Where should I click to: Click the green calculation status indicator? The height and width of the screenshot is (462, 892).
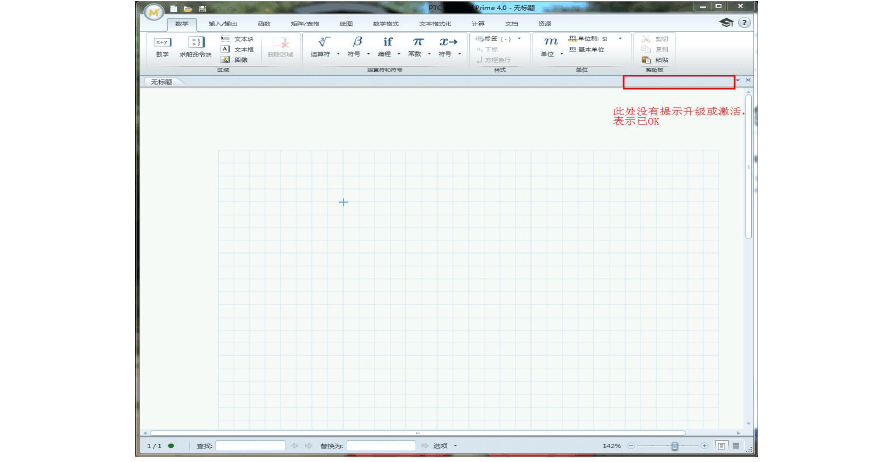pos(171,446)
